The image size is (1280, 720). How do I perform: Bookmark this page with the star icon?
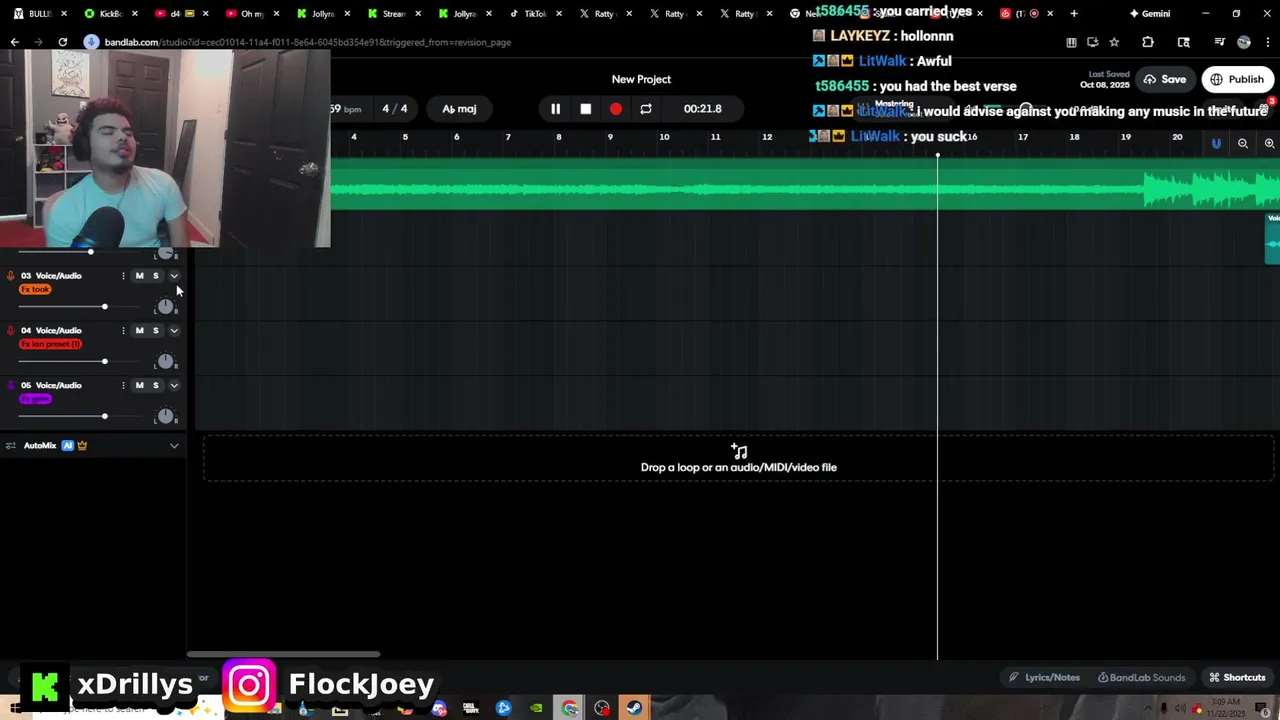(x=1114, y=42)
